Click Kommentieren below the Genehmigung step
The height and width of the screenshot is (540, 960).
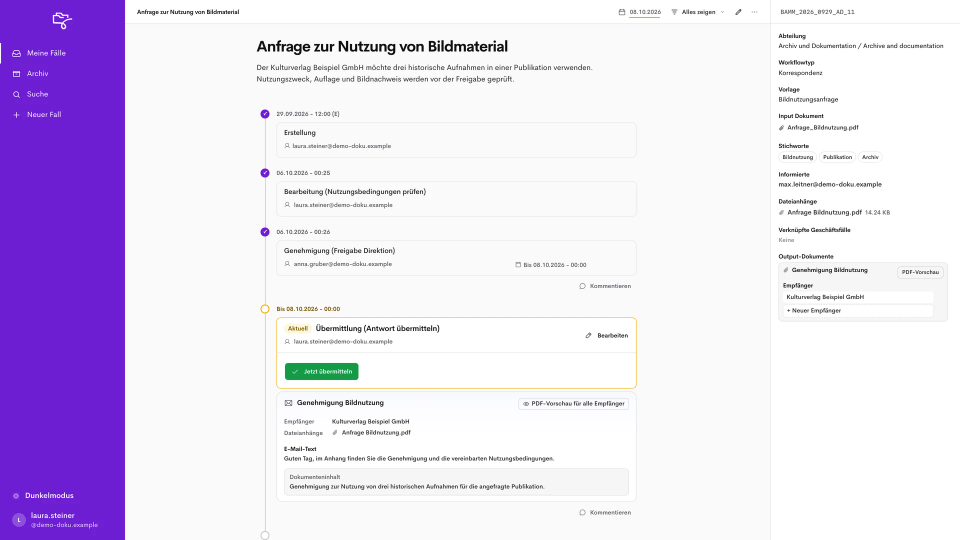point(610,286)
